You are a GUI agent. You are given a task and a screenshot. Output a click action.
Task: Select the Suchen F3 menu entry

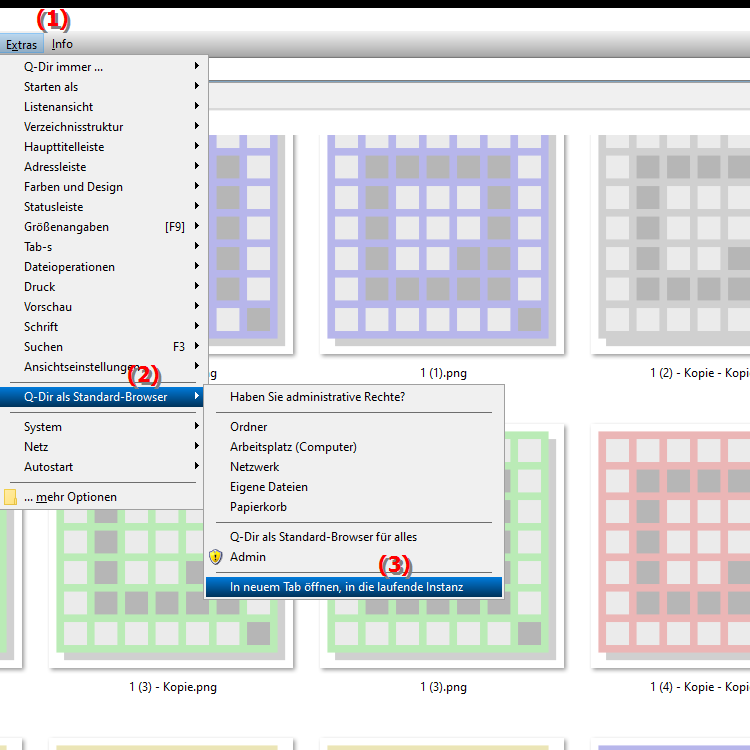click(104, 347)
